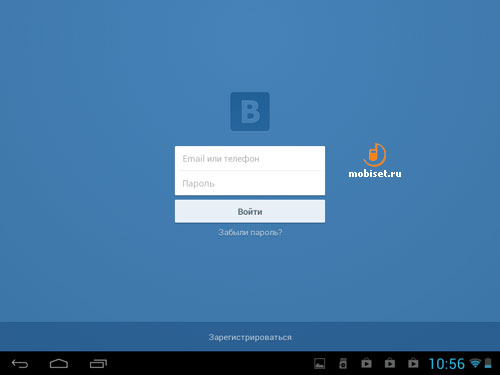Viewport: 500px width, 375px height.
Task: Open the screenshot picture notification icon
Action: pyautogui.click(x=320, y=363)
